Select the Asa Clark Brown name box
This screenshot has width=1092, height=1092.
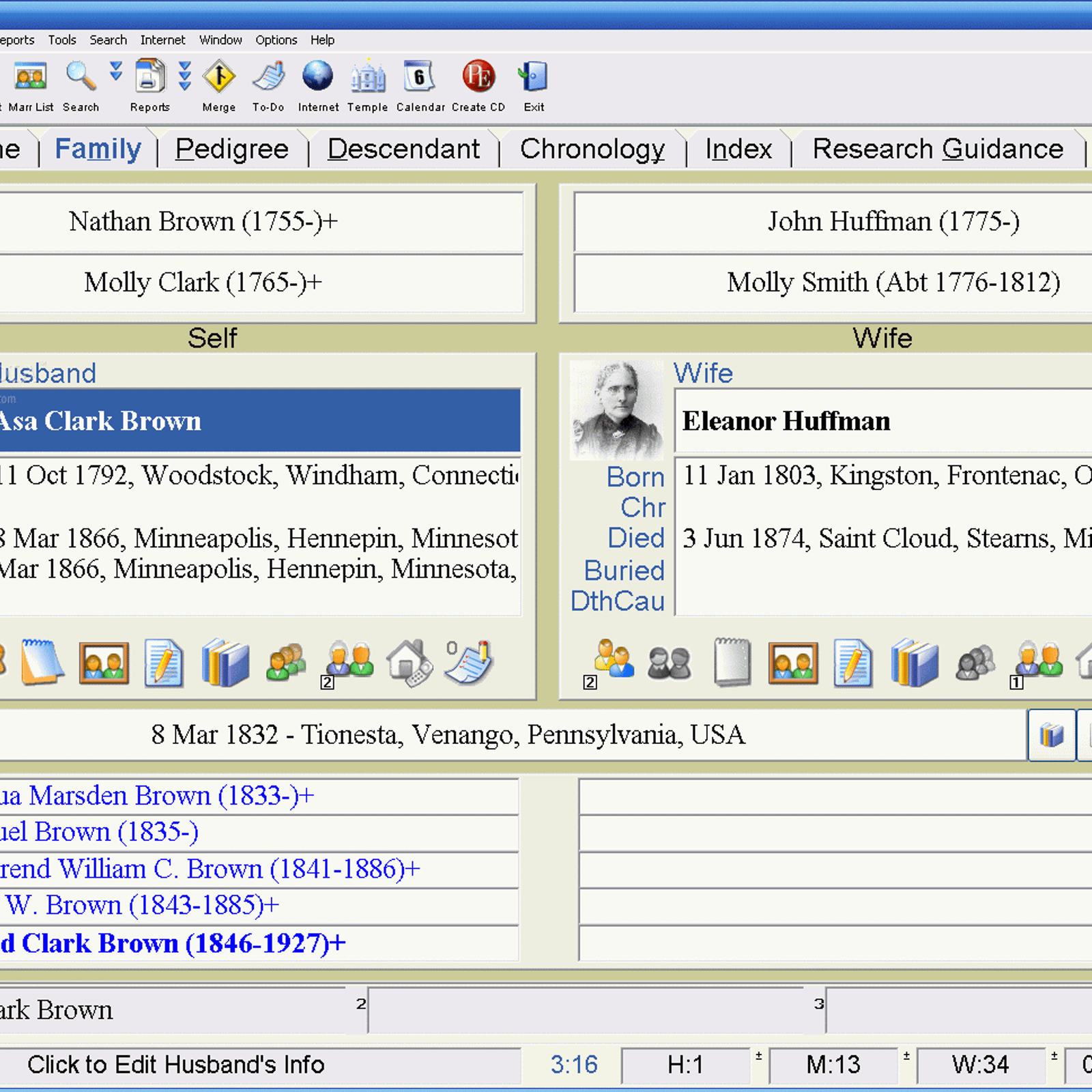pos(260,420)
